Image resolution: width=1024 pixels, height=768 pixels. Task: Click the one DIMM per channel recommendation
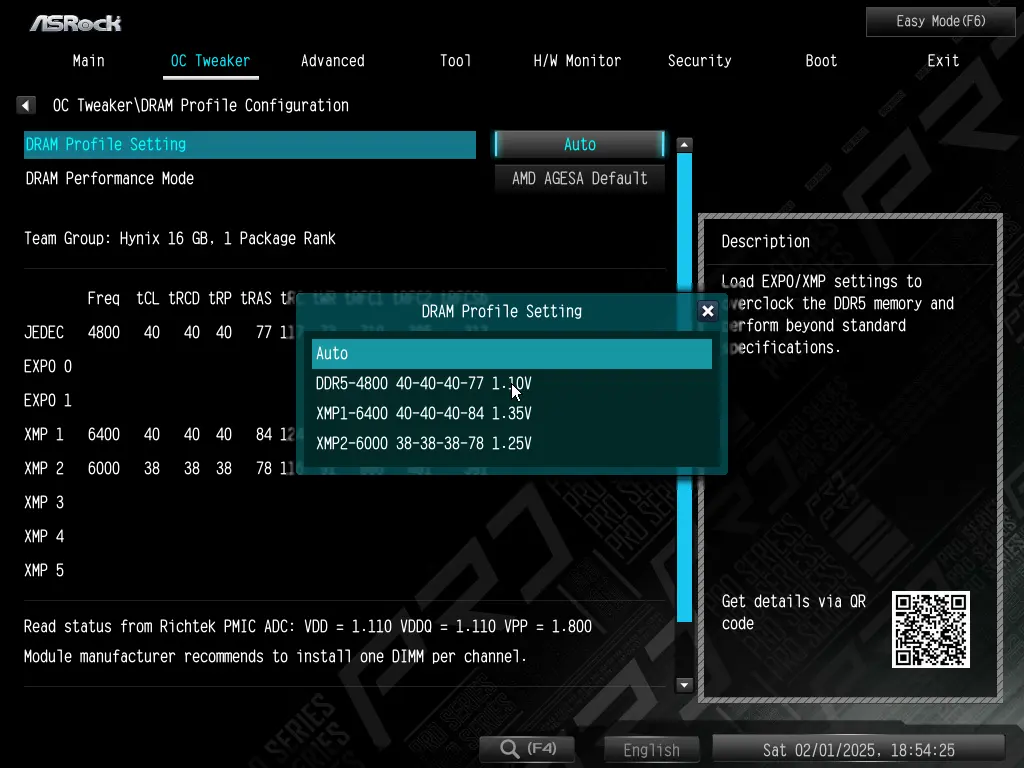point(275,656)
